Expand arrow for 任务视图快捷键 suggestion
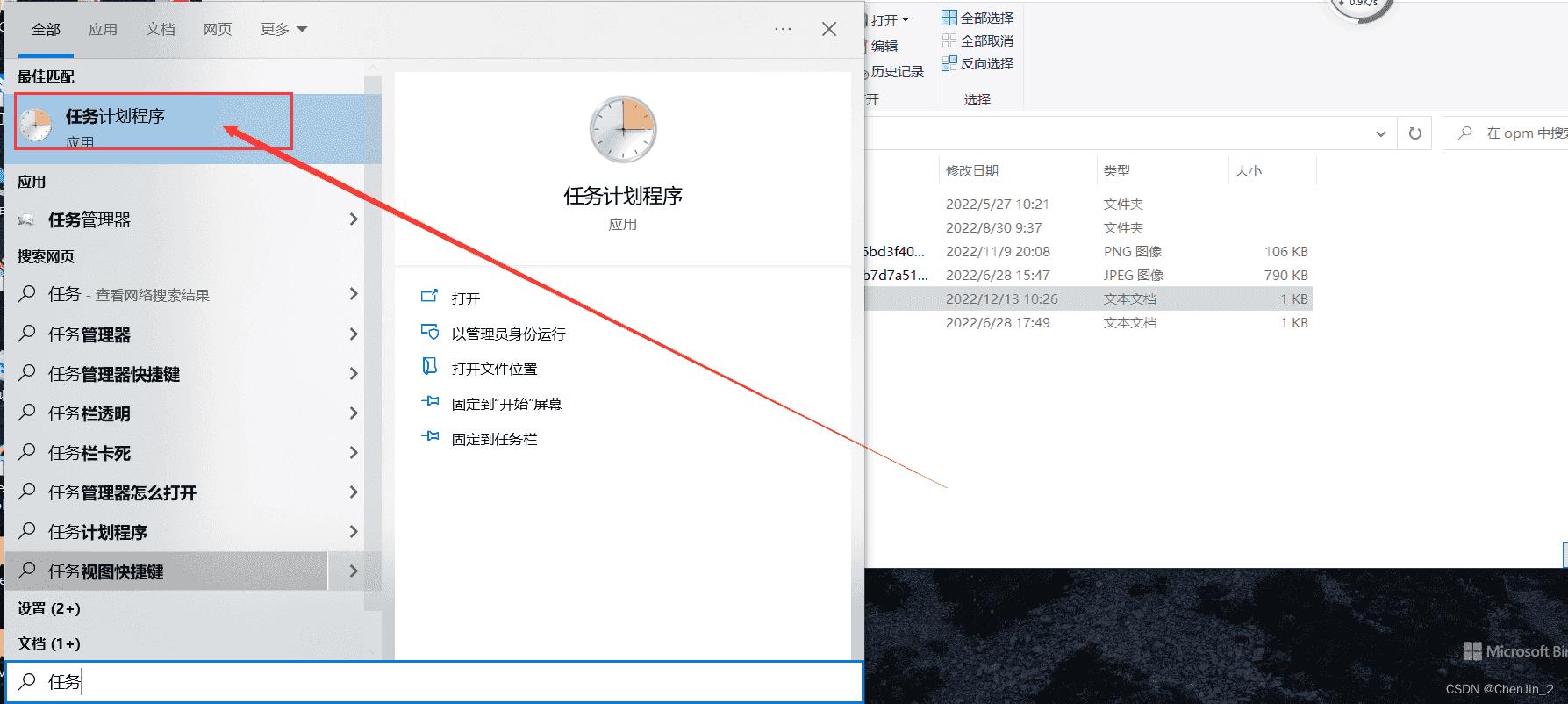The height and width of the screenshot is (704, 1568). point(354,571)
